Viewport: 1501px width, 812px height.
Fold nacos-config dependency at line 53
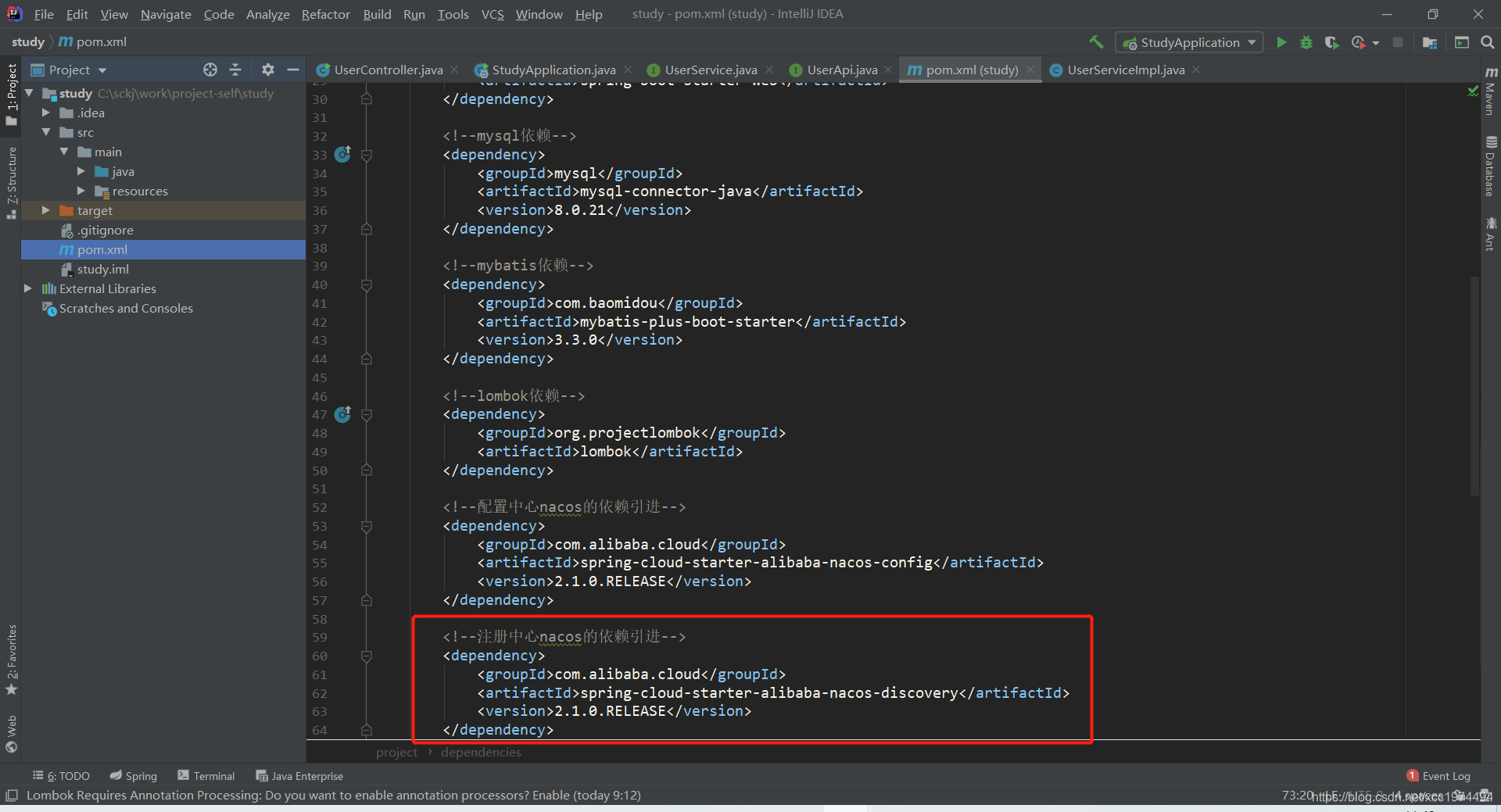tap(367, 526)
